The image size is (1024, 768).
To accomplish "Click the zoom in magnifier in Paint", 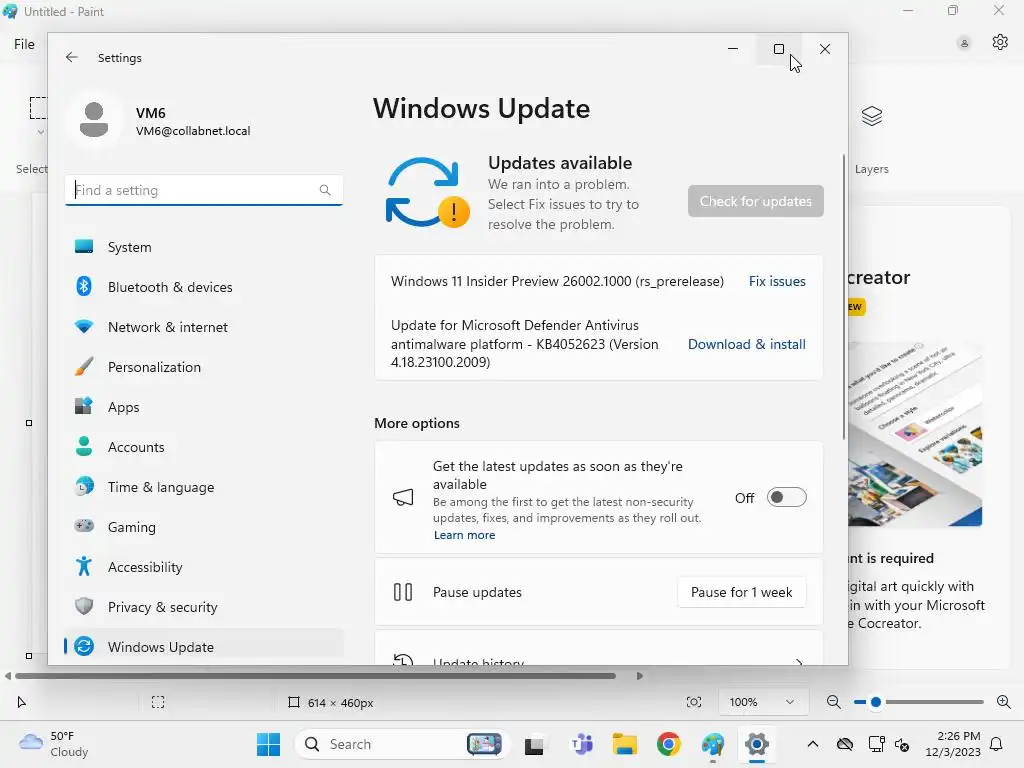I will click(1004, 702).
